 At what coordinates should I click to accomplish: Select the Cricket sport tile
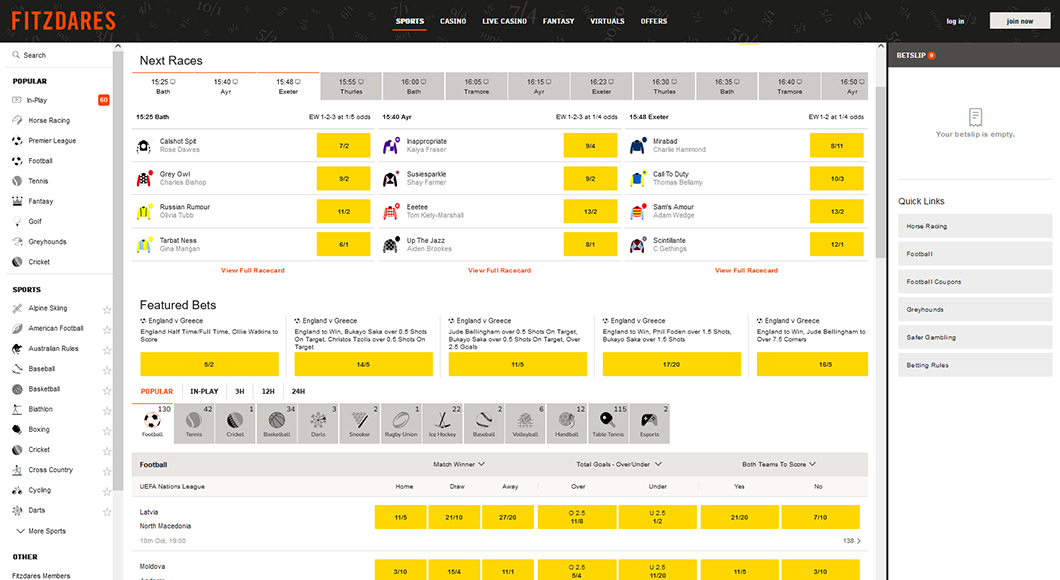click(235, 423)
